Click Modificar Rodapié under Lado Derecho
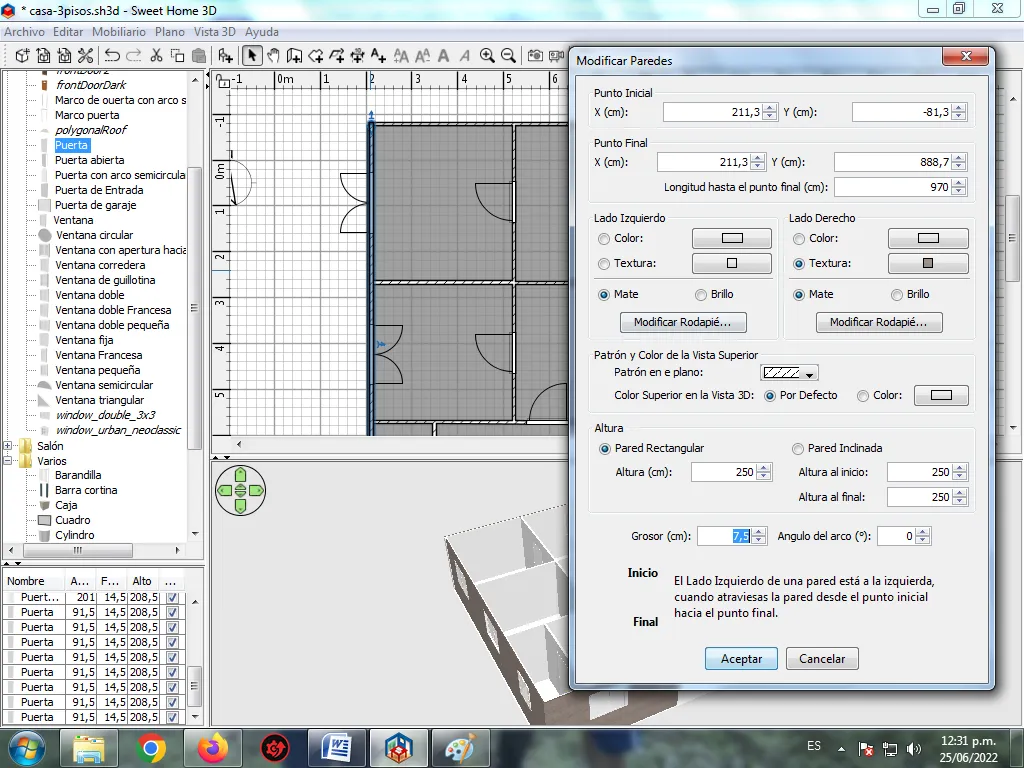Screen dimensions: 1024x768 (x=879, y=322)
